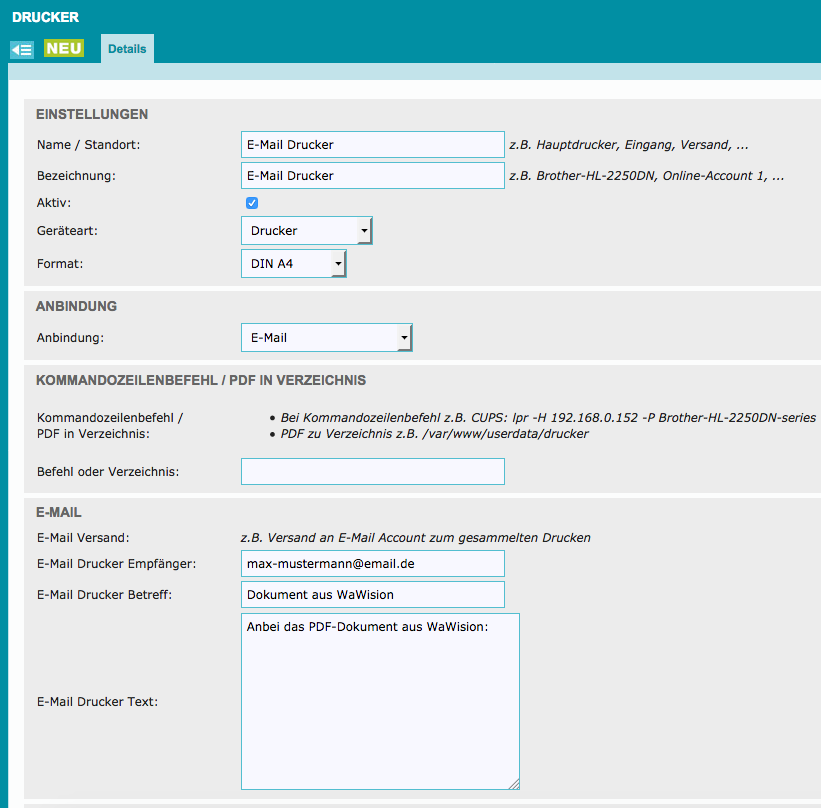Grab the textarea resize handle corner
Image resolution: width=821 pixels, height=808 pixels.
pyautogui.click(x=515, y=785)
